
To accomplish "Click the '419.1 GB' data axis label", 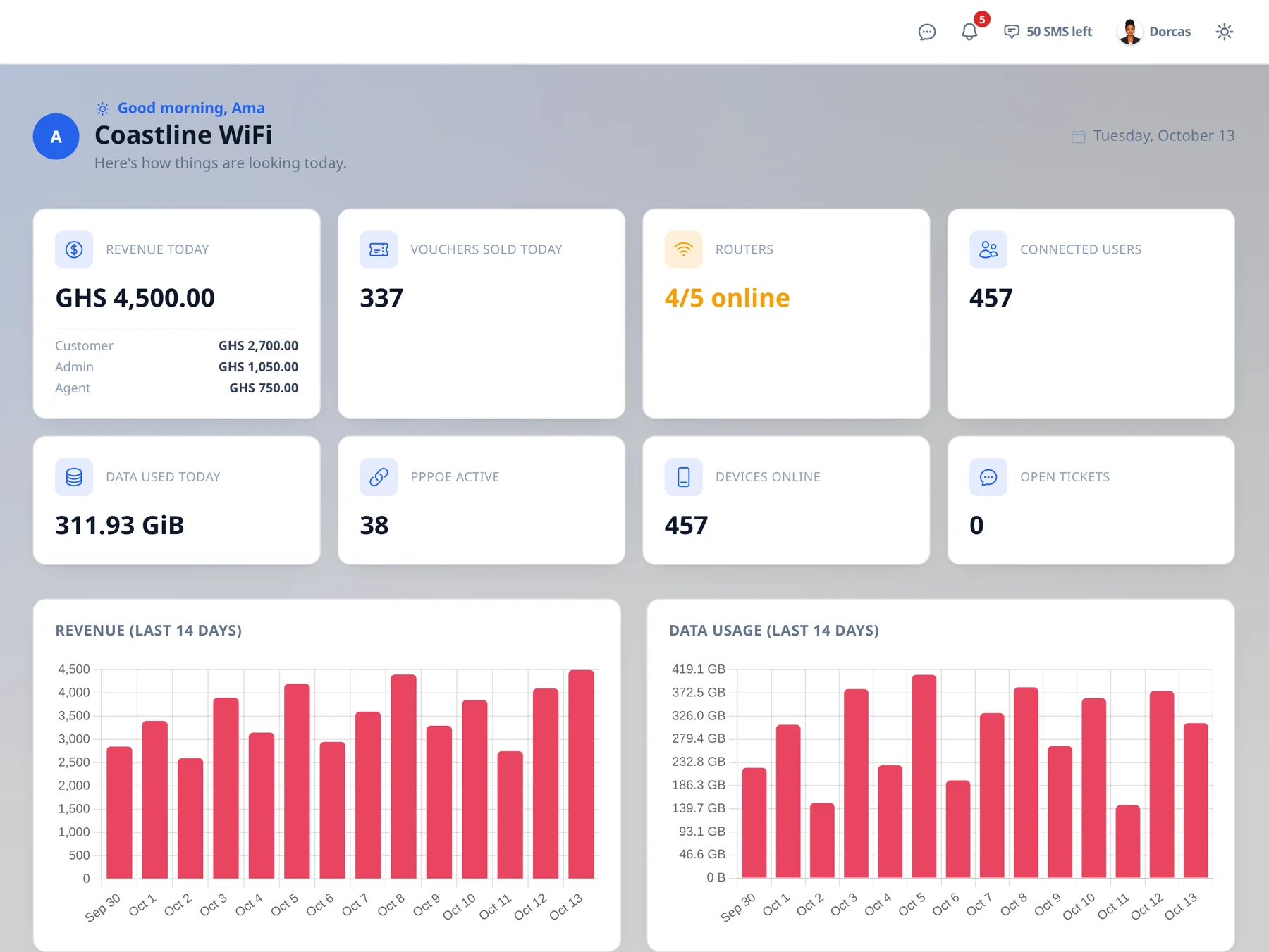I will [x=699, y=669].
